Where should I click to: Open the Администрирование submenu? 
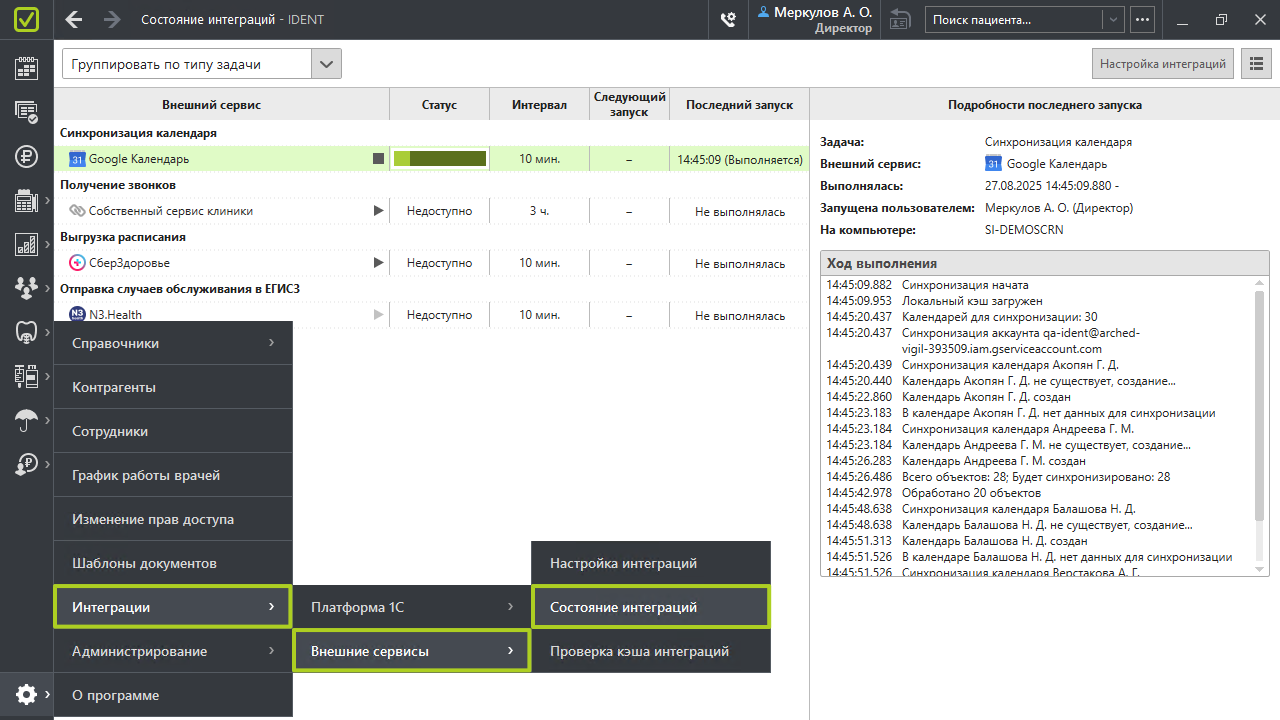173,651
